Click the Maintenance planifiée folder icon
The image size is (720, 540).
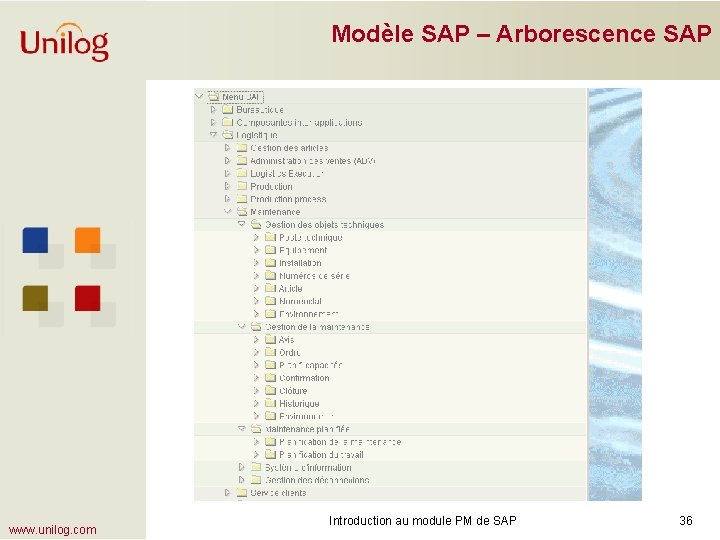click(256, 429)
